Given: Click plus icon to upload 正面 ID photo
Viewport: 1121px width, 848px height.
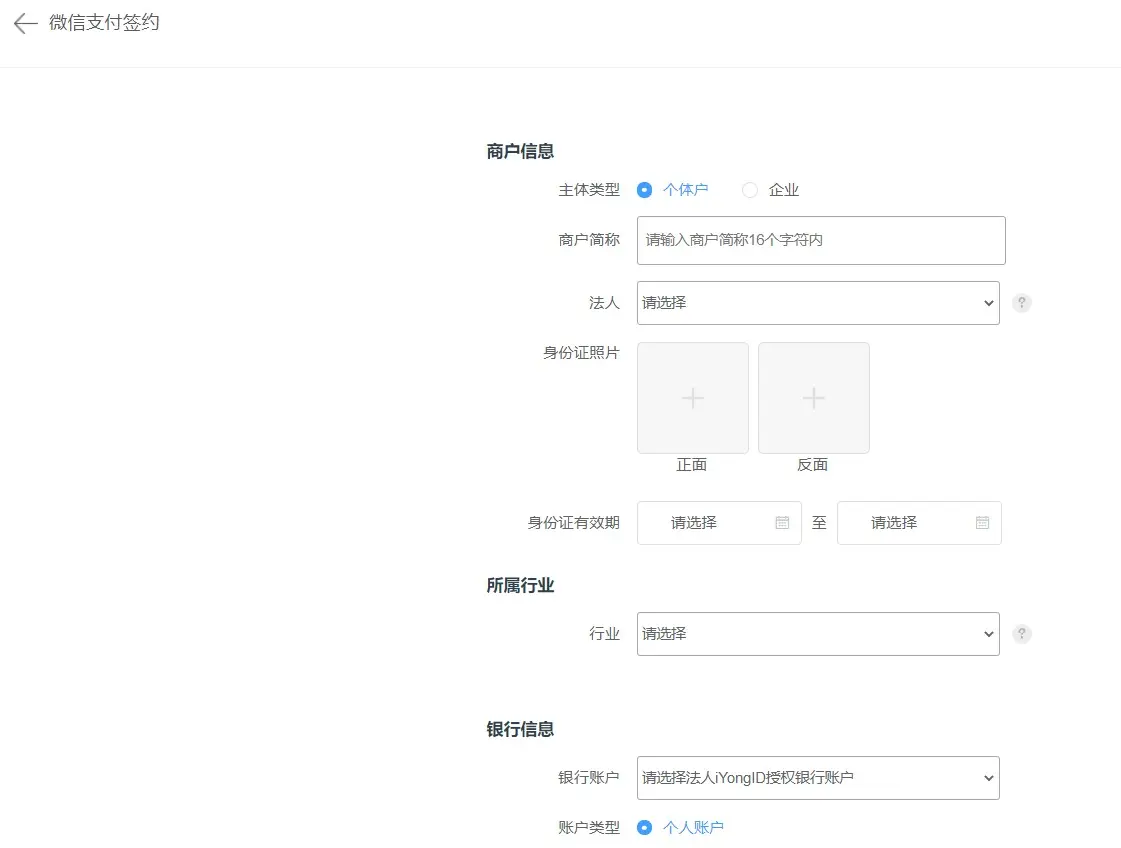Looking at the screenshot, I should click(x=692, y=398).
